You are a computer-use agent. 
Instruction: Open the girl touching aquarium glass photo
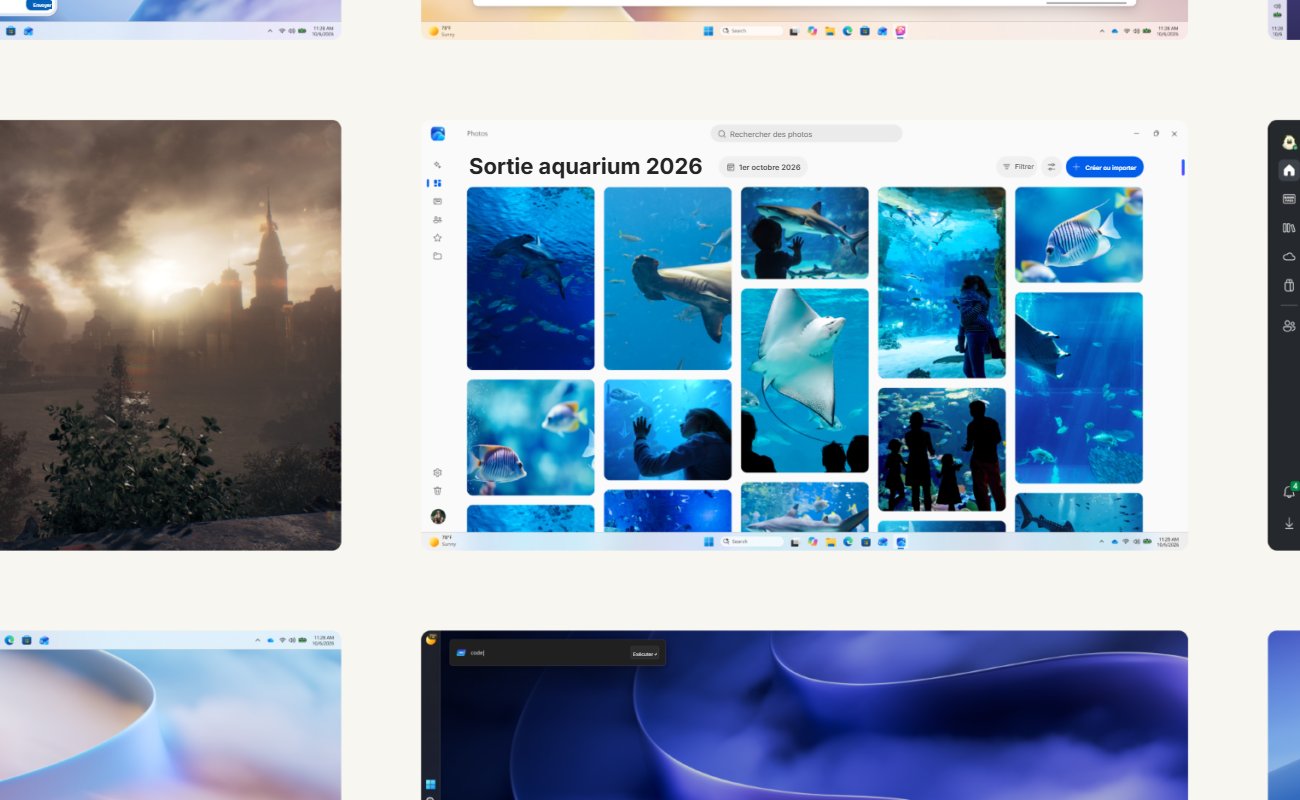(668, 430)
